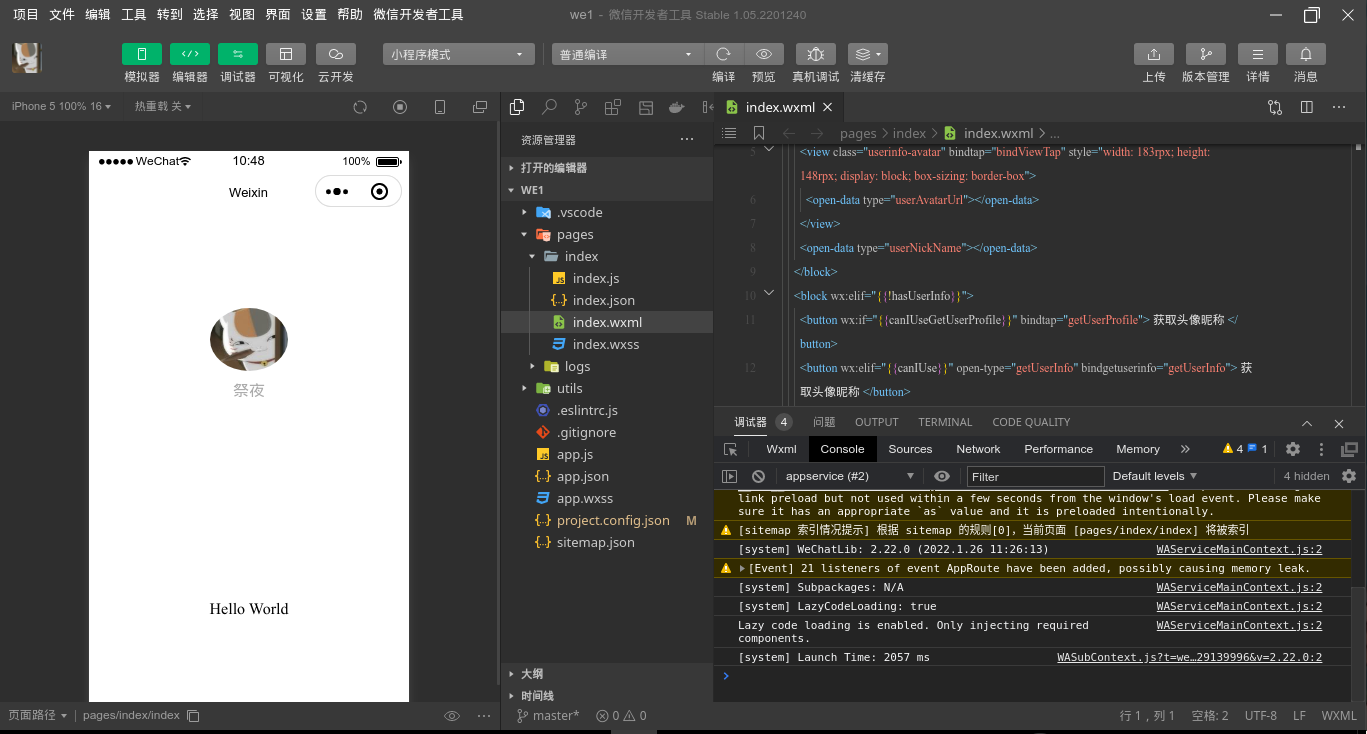
Task: Click the console Filter input field
Action: (x=1035, y=476)
